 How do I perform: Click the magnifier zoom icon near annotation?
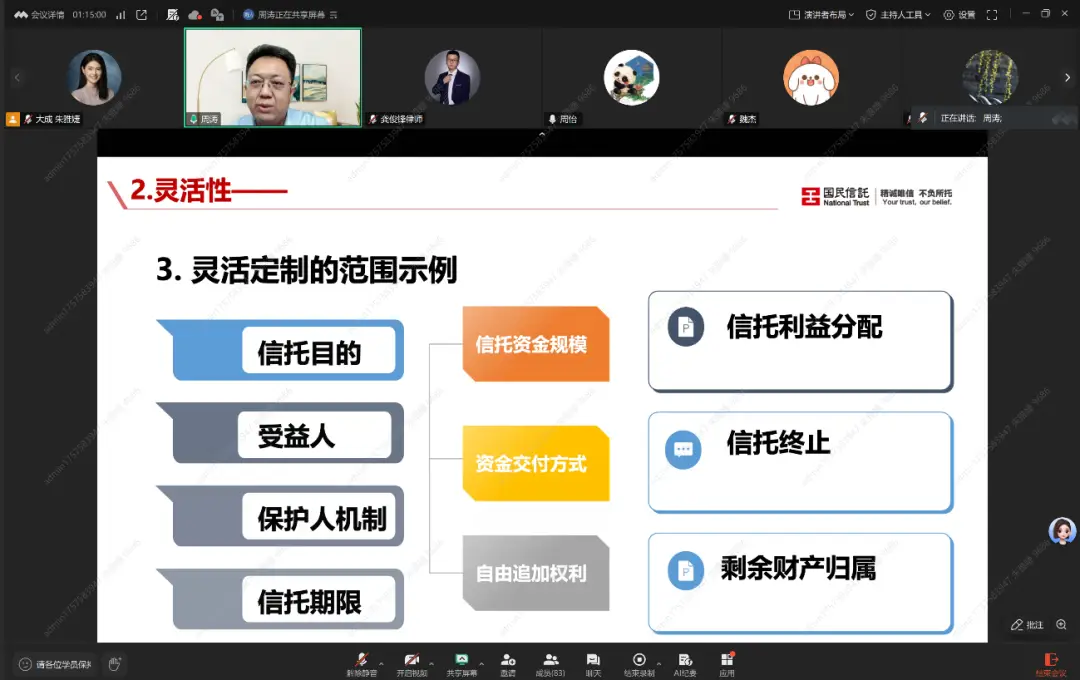(x=1061, y=624)
